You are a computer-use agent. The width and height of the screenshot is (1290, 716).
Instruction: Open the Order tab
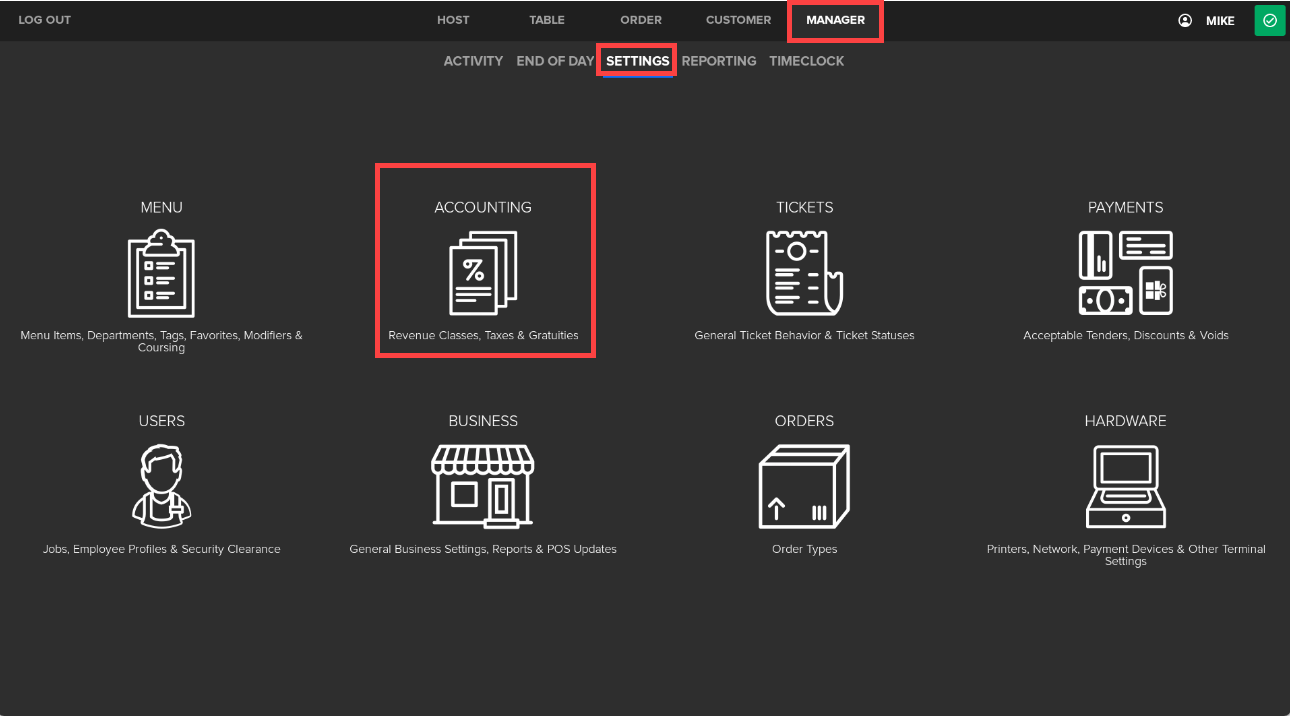coord(640,20)
